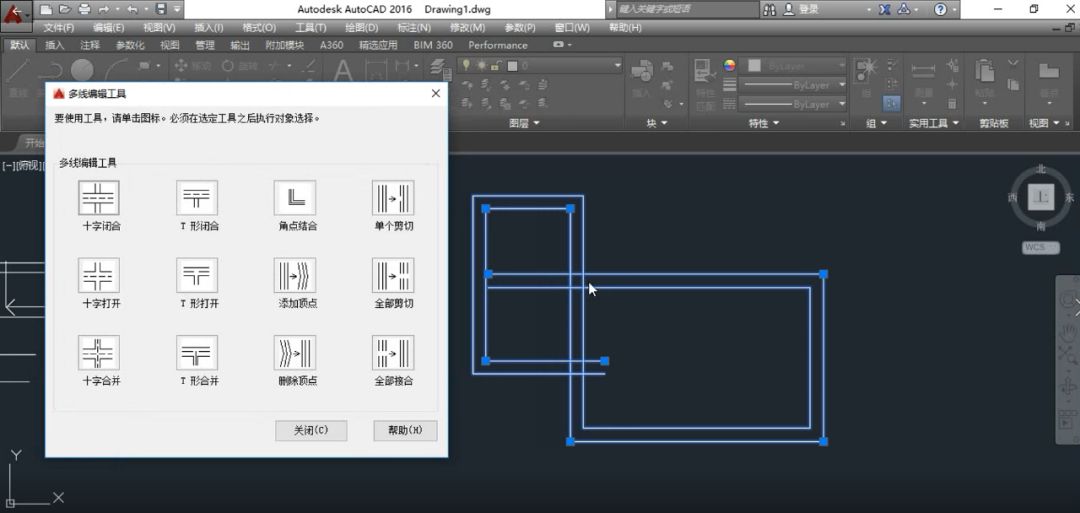Click the 上 face of the ViewCube
The width and height of the screenshot is (1080, 513).
(x=1041, y=198)
